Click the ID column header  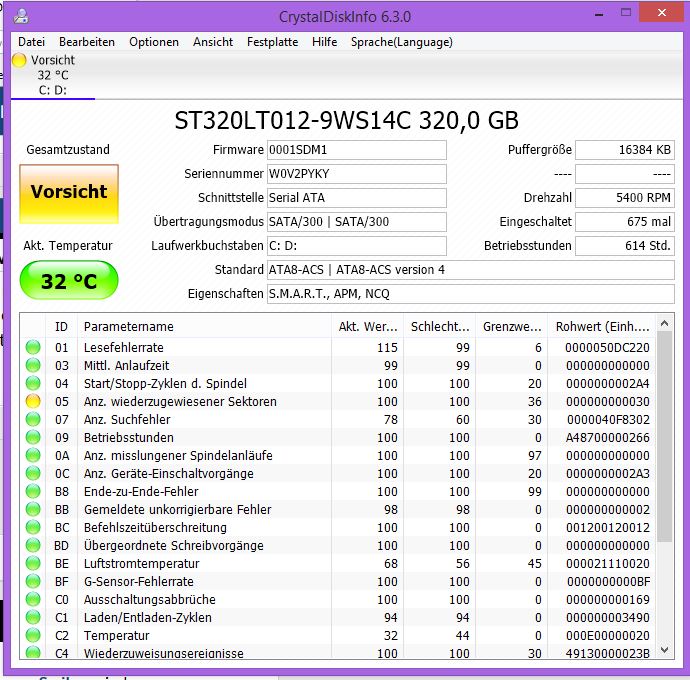[x=61, y=327]
